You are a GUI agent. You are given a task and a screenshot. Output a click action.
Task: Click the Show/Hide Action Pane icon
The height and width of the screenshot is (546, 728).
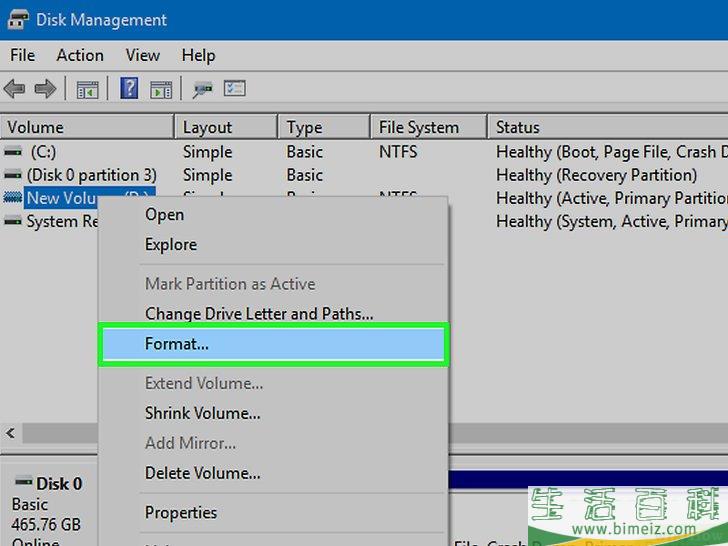160,89
